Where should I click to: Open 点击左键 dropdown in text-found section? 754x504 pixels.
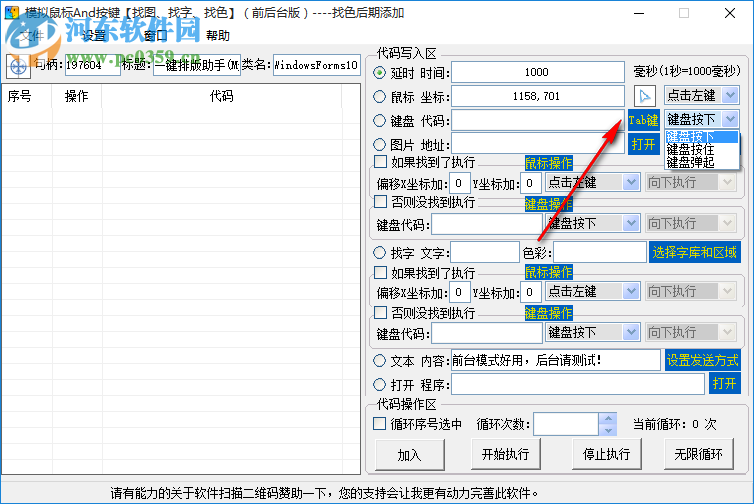point(631,291)
